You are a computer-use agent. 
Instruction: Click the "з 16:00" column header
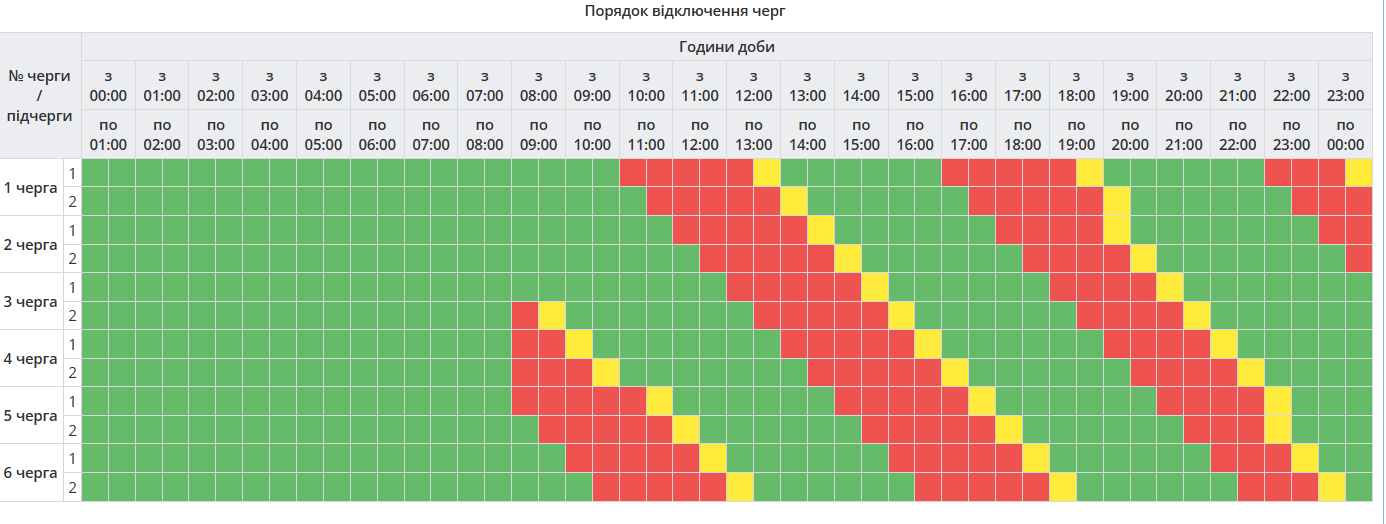pos(968,86)
